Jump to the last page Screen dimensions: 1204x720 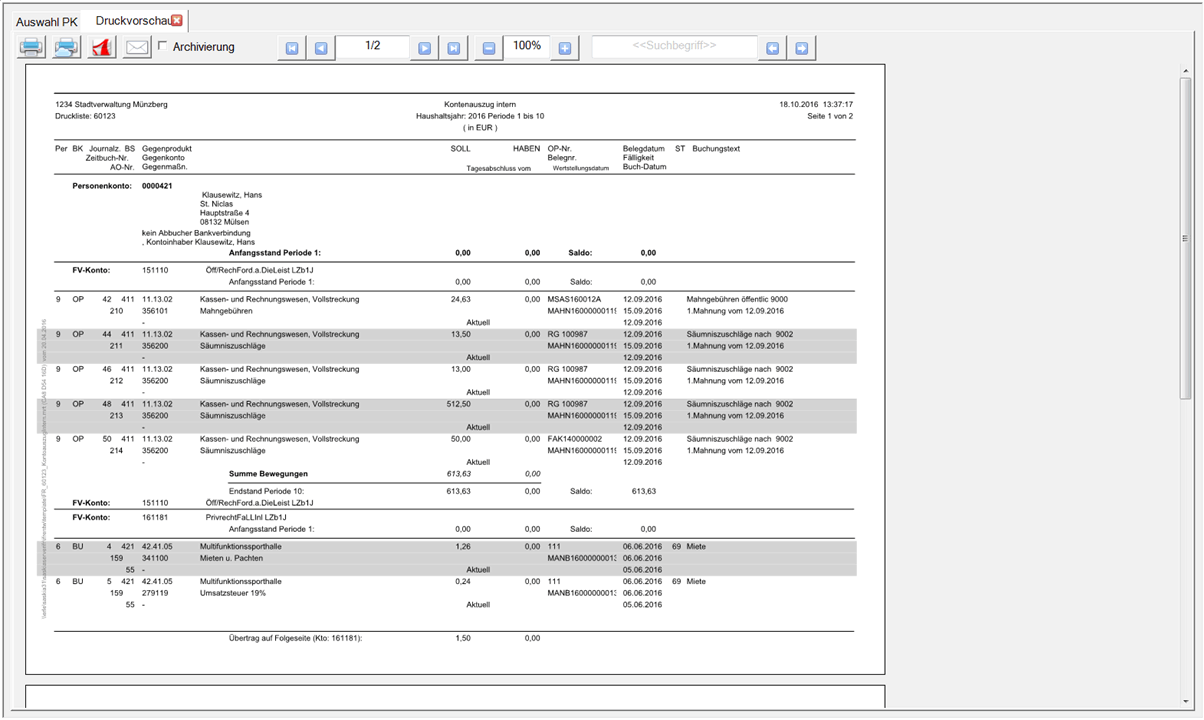[x=453, y=48]
